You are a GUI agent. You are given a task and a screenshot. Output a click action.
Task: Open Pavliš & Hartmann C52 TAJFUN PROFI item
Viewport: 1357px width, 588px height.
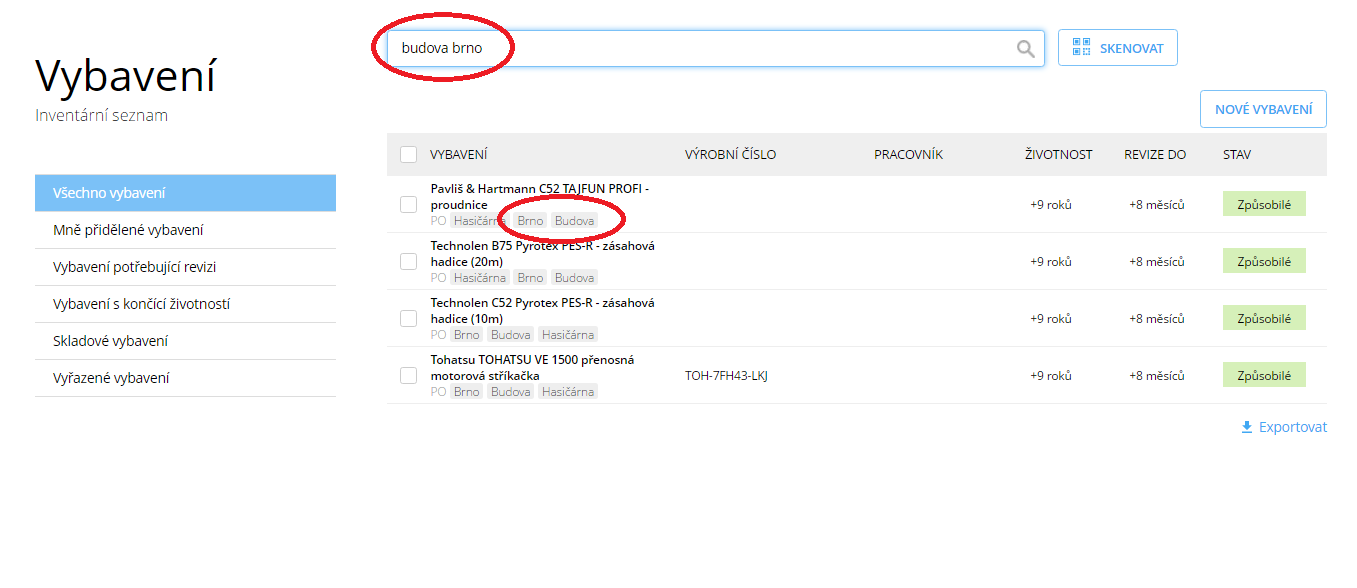(x=540, y=196)
